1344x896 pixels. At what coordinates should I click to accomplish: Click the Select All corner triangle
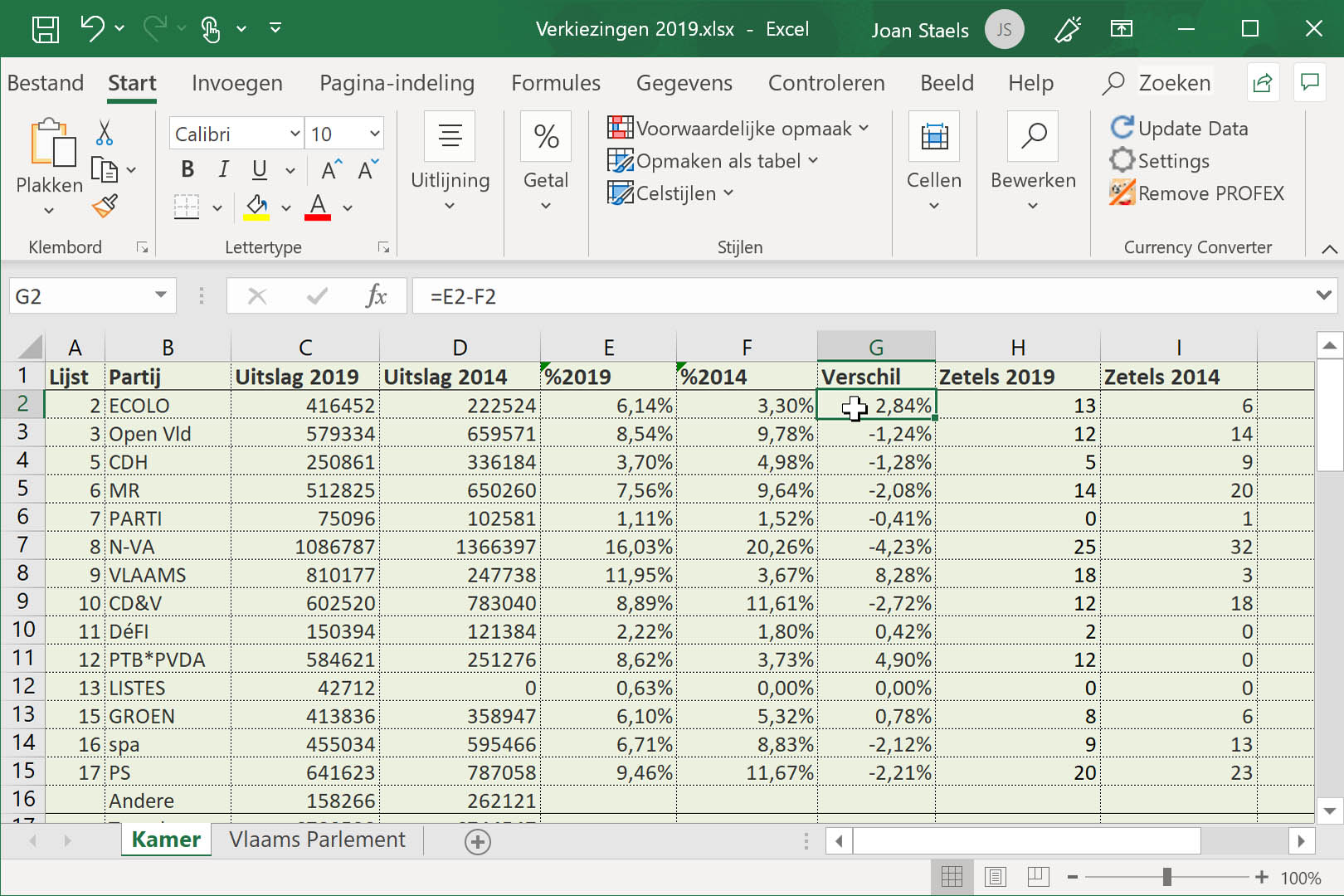click(28, 346)
